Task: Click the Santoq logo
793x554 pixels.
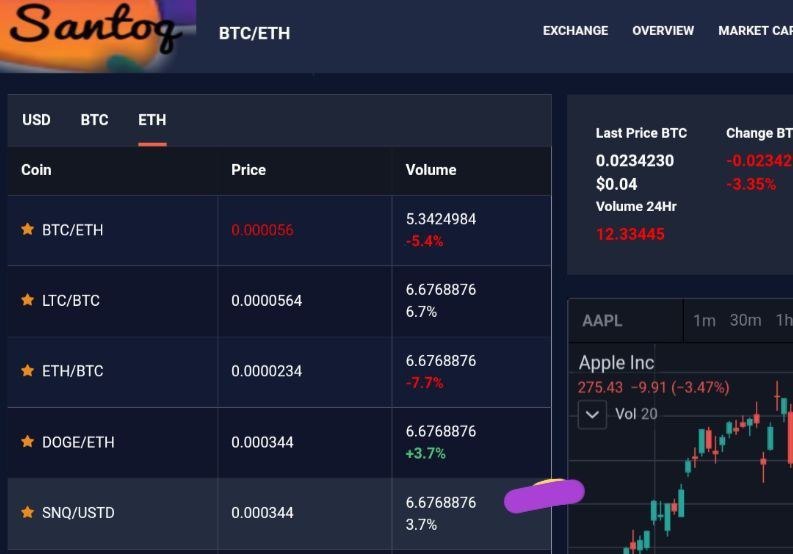Action: (96, 32)
